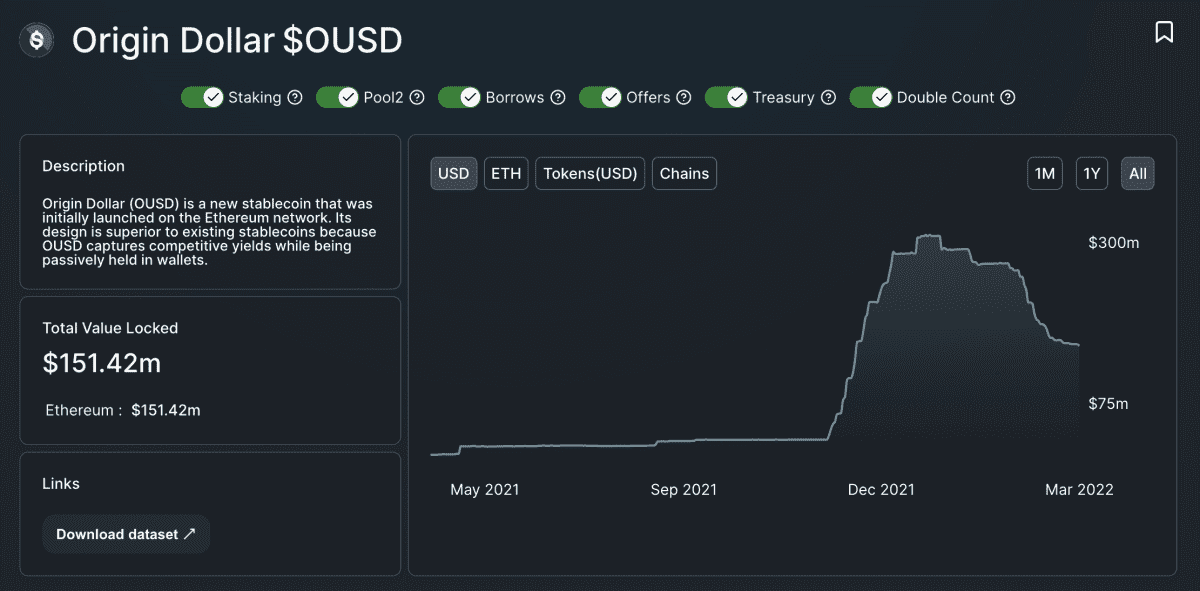Toggle the Treasury switch
Image resolution: width=1200 pixels, height=591 pixels.
pyautogui.click(x=726, y=97)
